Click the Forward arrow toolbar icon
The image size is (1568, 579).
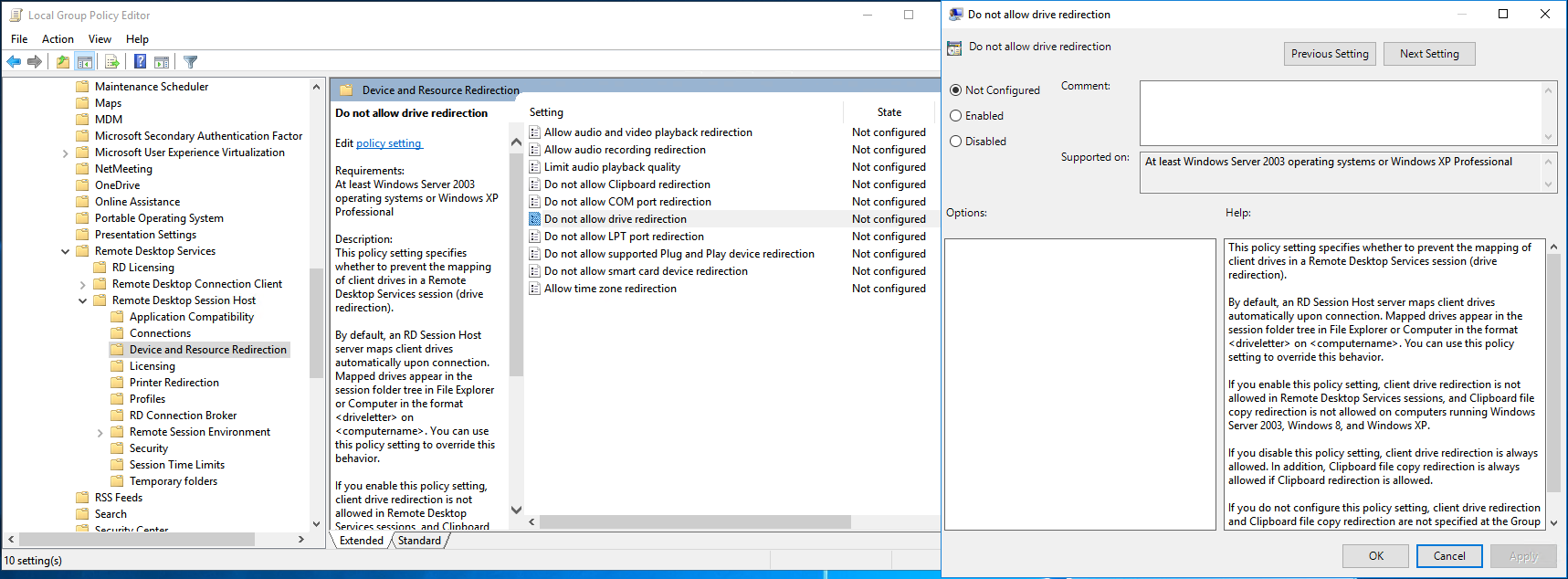coord(35,62)
